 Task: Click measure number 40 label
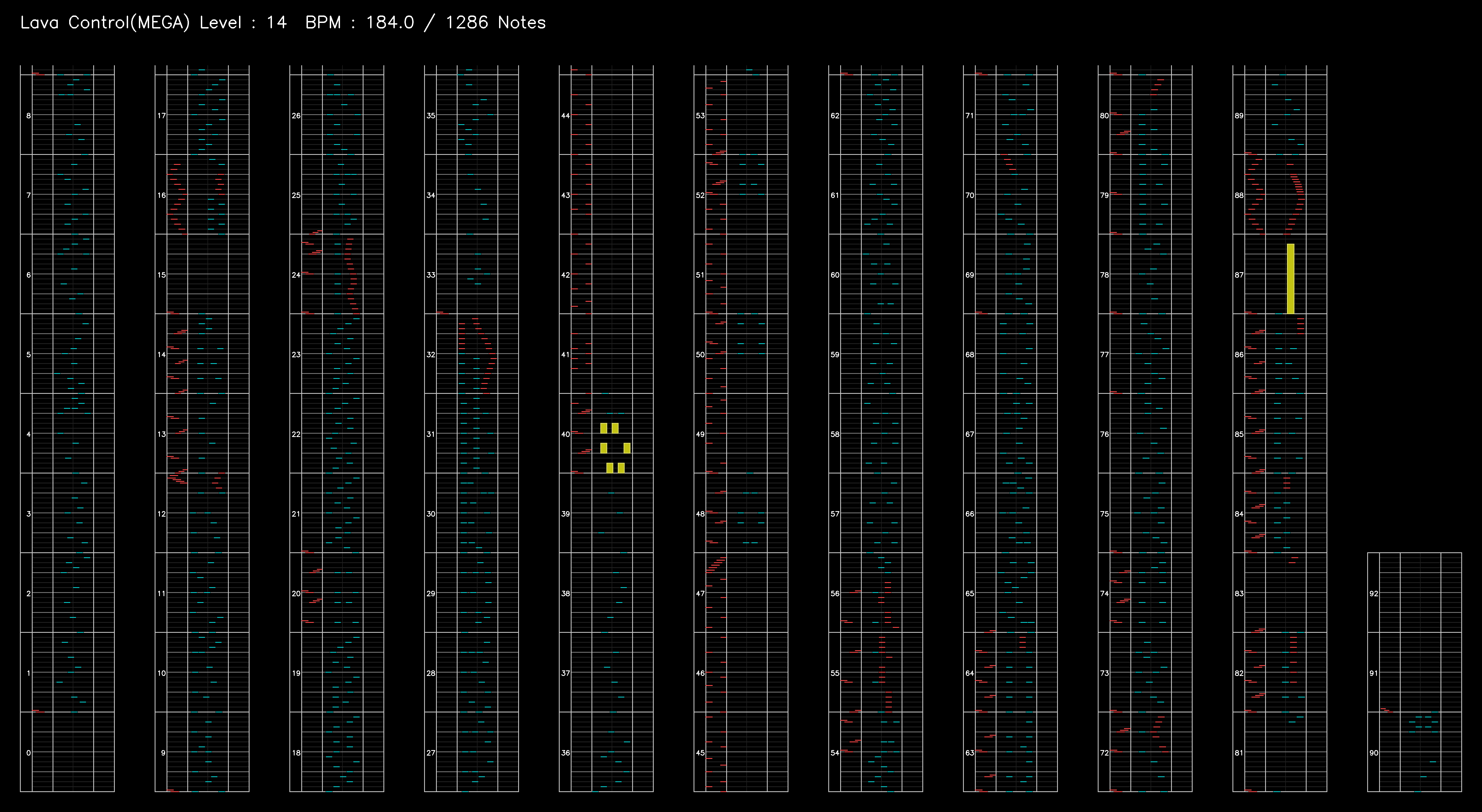[565, 434]
